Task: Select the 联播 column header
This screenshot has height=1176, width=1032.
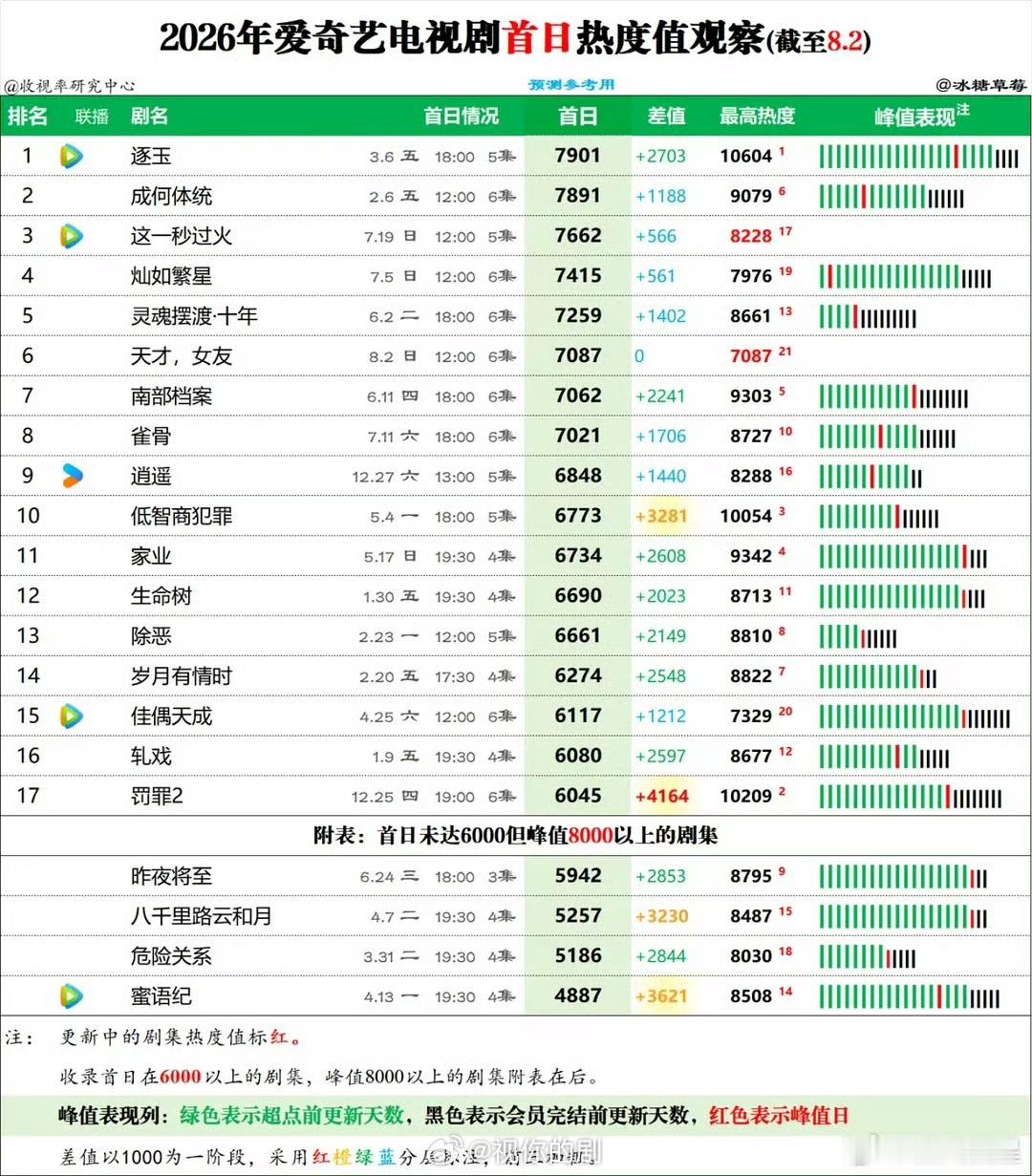Action: click(92, 117)
